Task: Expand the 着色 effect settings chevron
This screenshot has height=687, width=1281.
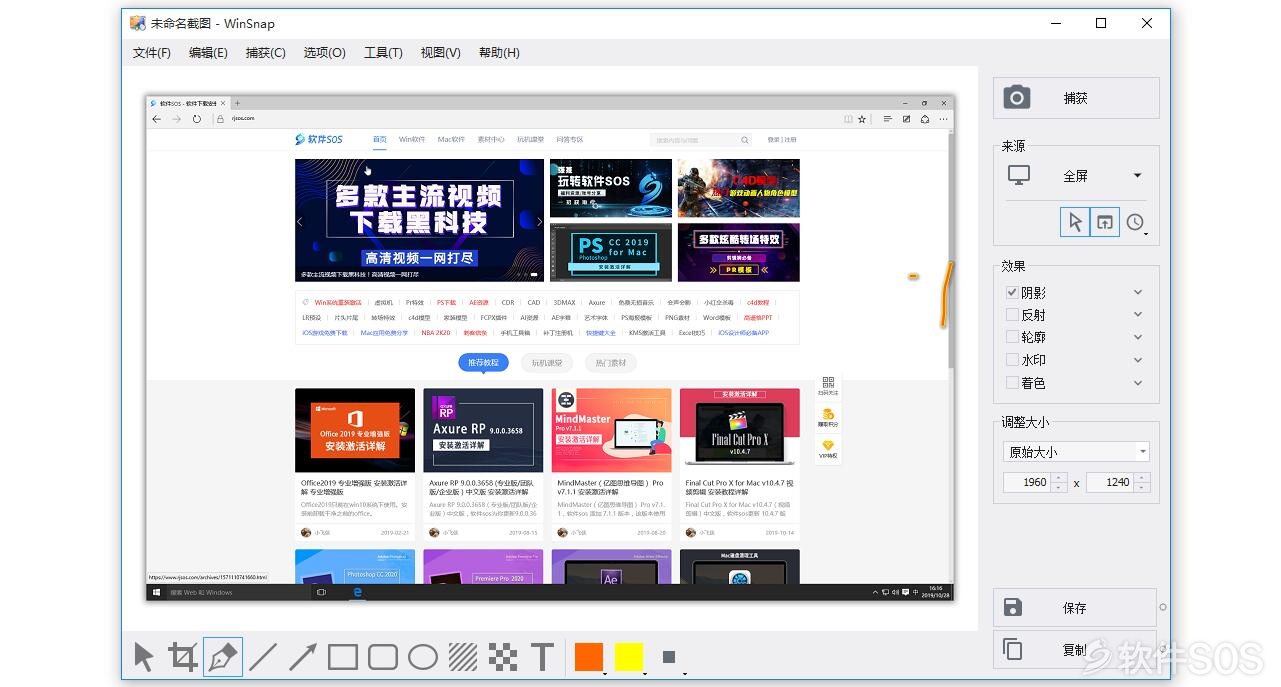Action: 1138,383
